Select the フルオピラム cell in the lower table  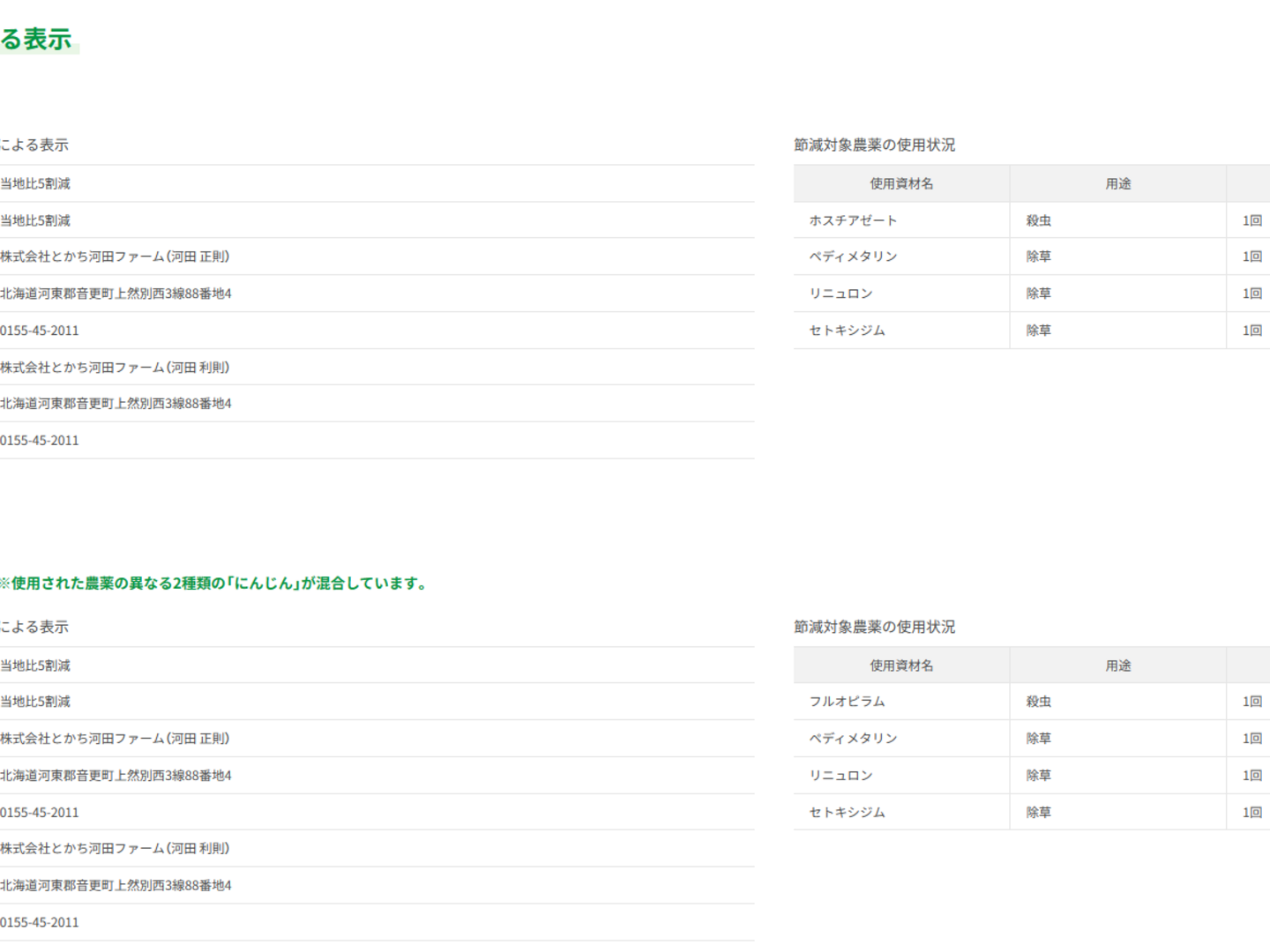pyautogui.click(x=847, y=702)
